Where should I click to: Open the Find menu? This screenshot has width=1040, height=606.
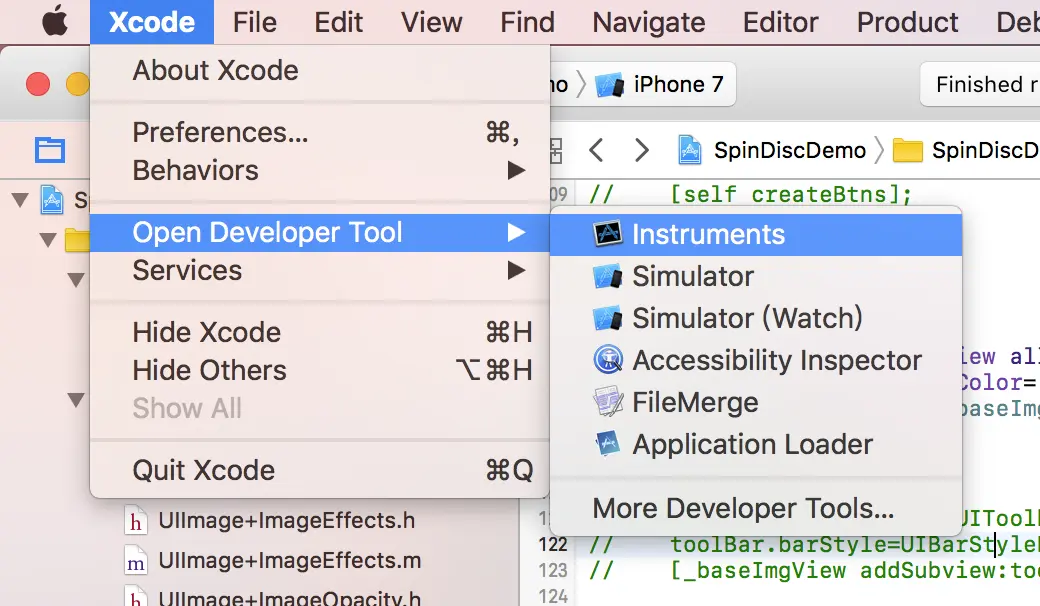pos(527,22)
